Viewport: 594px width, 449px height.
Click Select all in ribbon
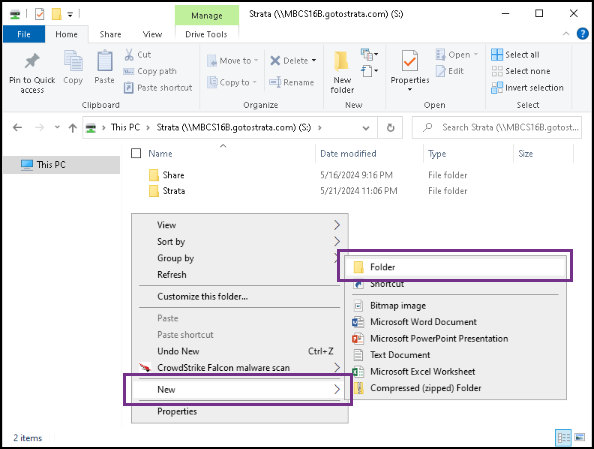[x=515, y=55]
